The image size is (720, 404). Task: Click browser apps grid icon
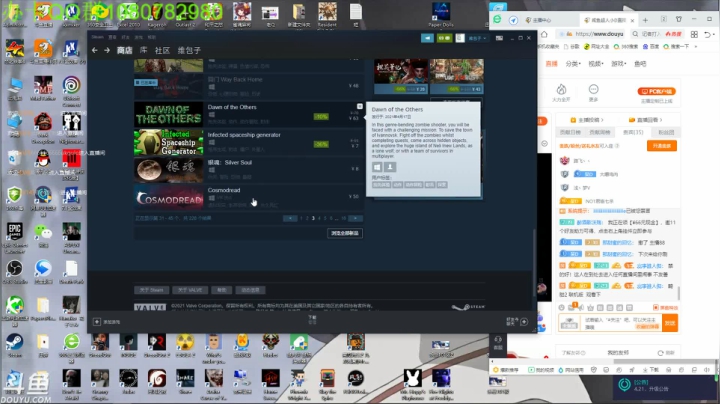(694, 34)
